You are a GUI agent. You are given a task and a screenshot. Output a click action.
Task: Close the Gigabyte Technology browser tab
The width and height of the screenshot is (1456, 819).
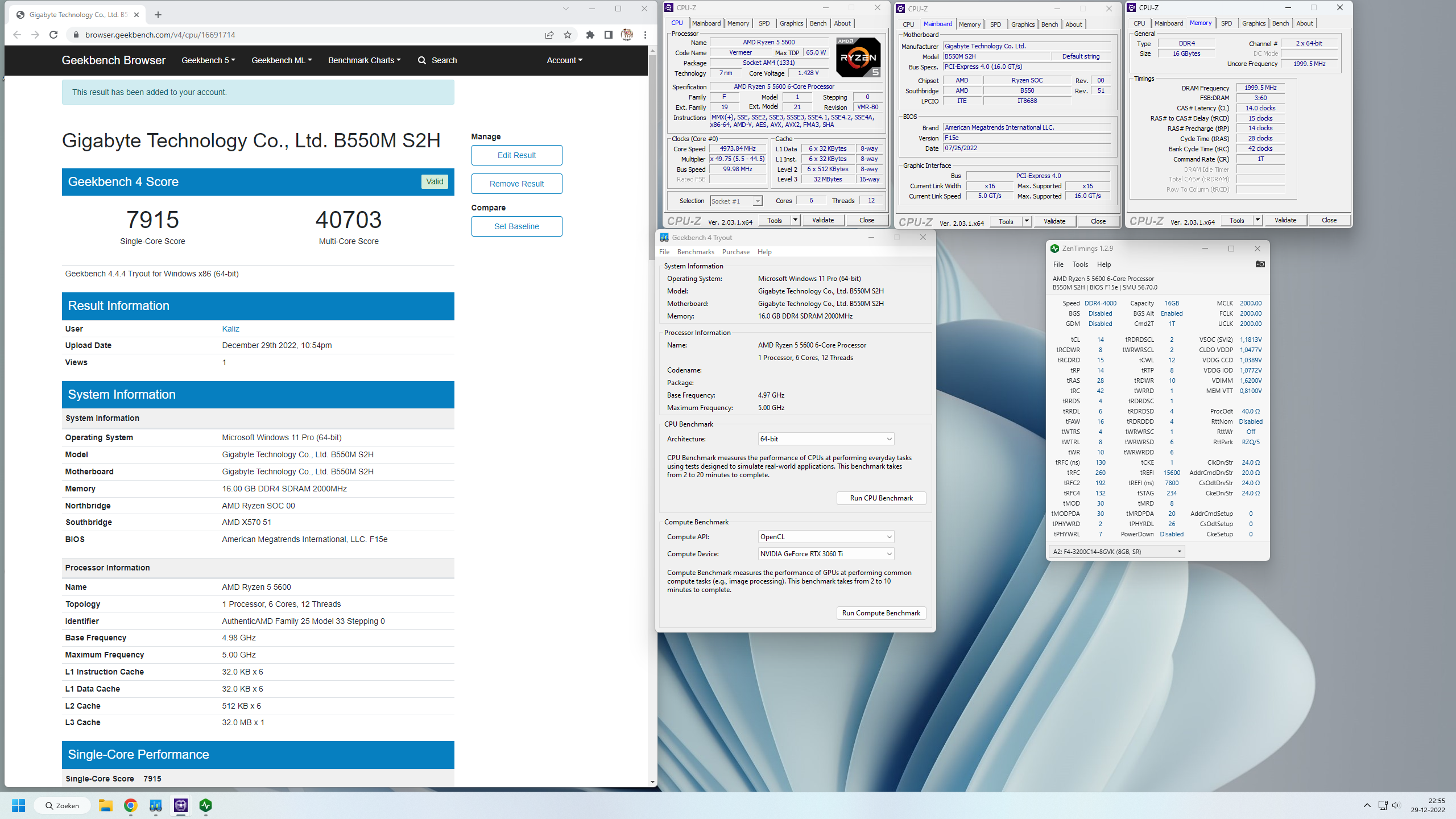[x=136, y=15]
